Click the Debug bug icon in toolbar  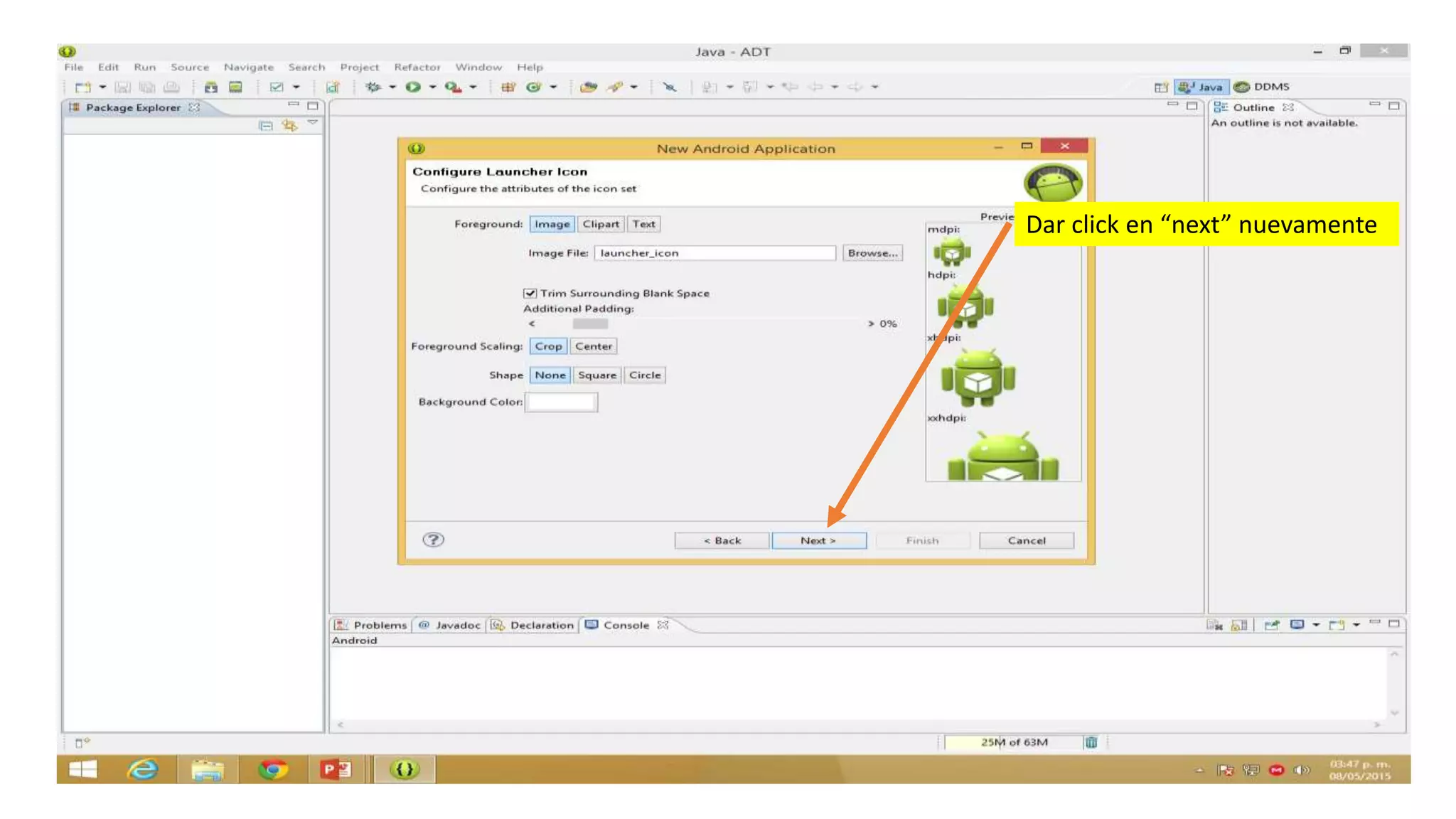(373, 87)
